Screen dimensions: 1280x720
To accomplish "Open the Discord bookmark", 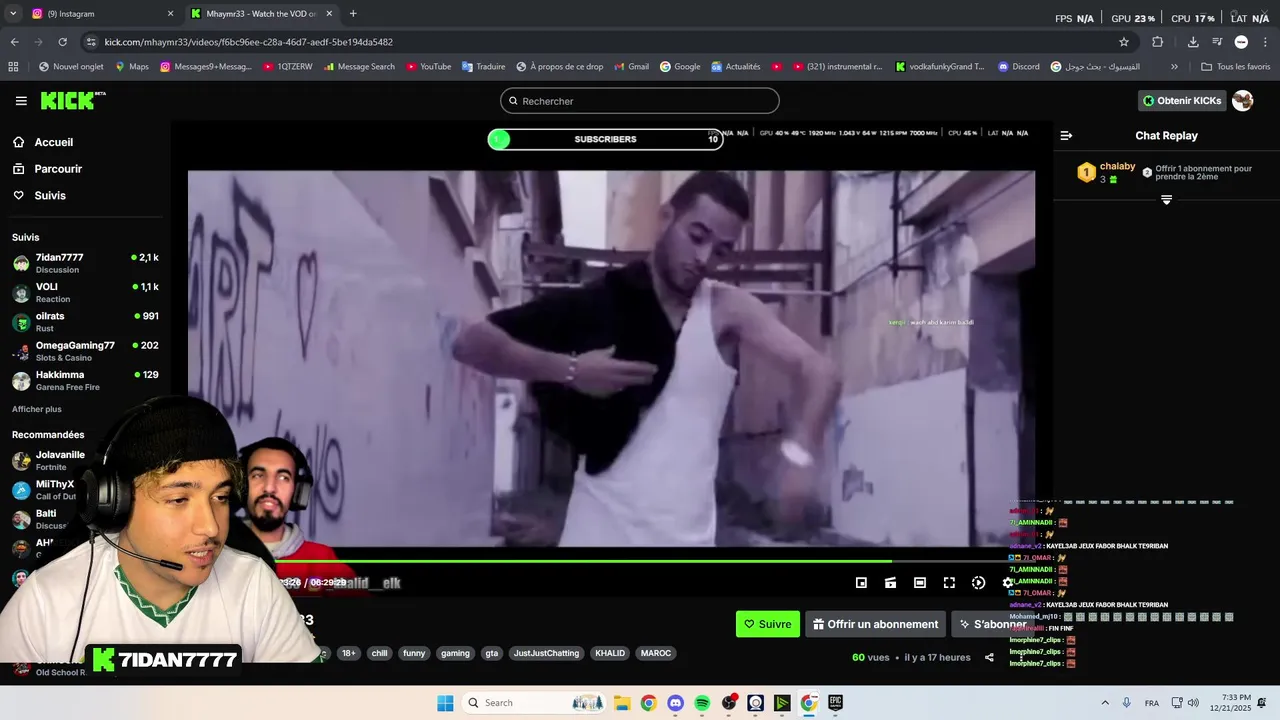I will 1018,67.
